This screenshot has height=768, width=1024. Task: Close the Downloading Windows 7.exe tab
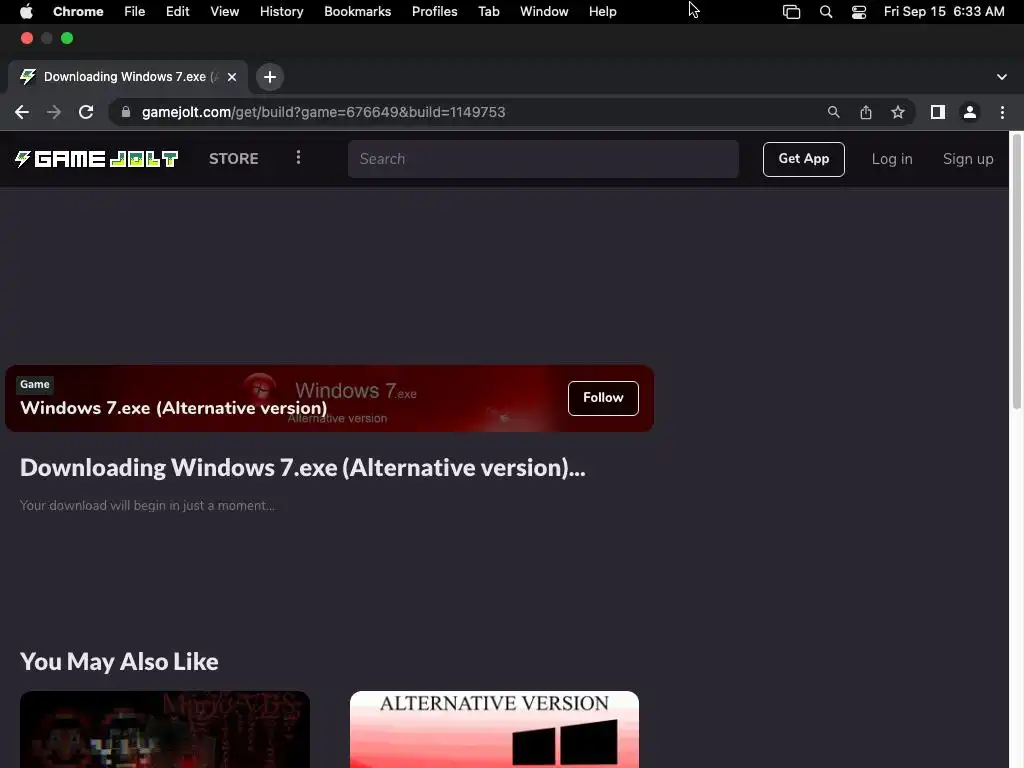coord(232,77)
